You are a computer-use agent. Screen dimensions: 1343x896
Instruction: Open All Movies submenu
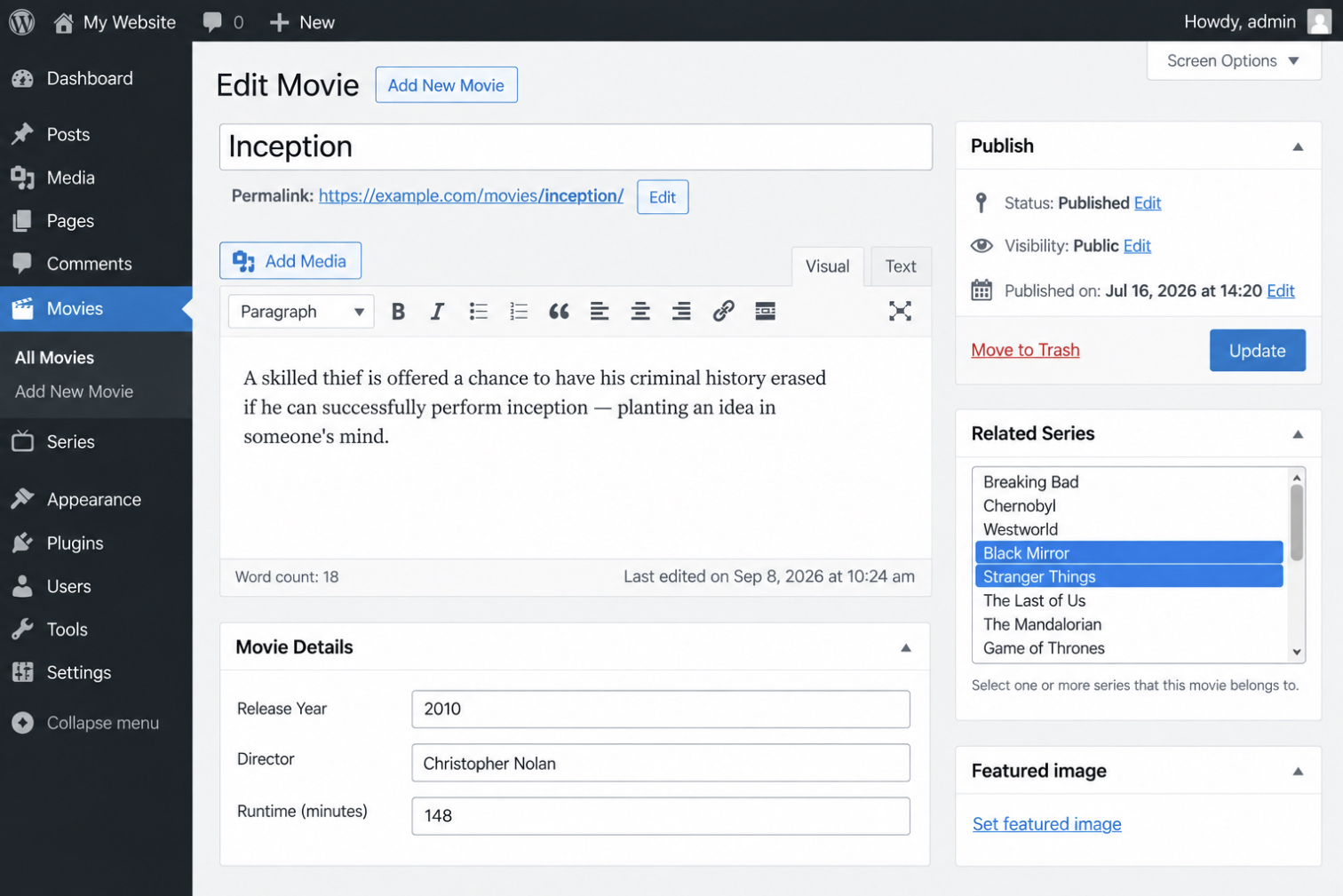(x=54, y=358)
